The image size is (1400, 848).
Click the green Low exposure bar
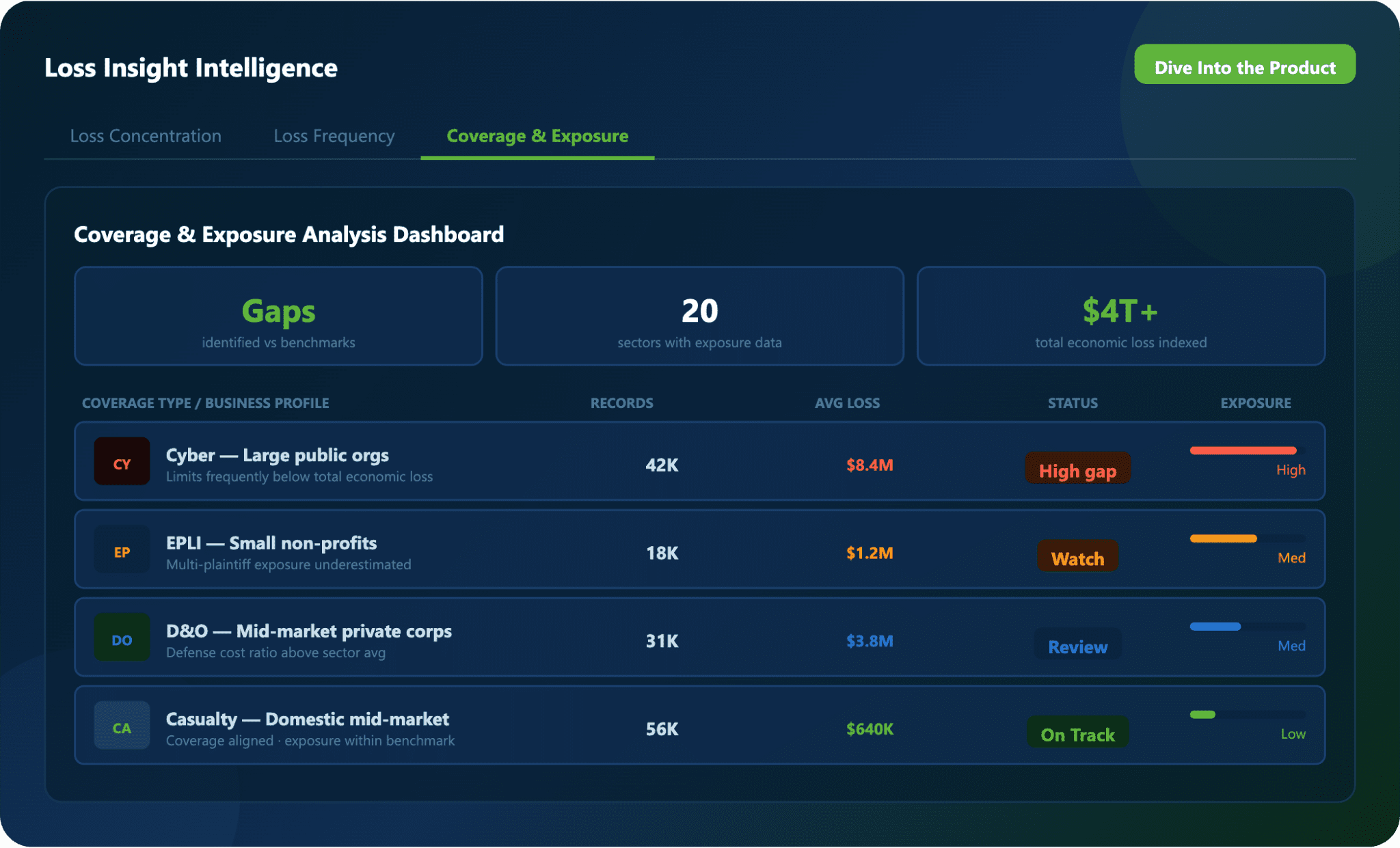point(1202,715)
